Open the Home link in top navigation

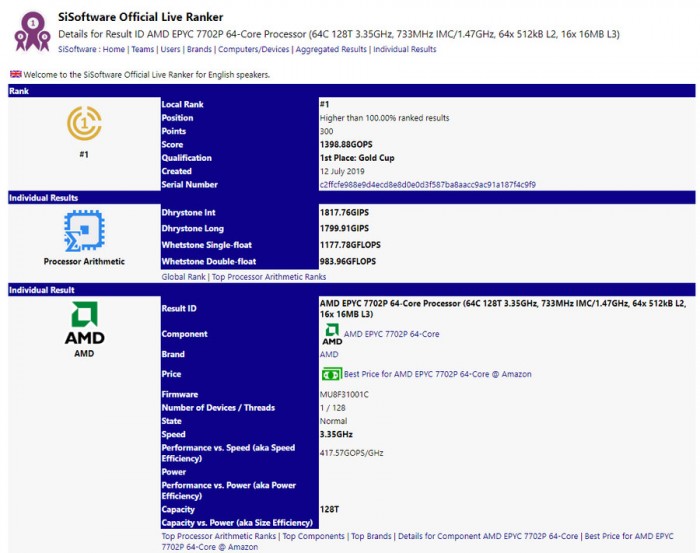[x=114, y=49]
